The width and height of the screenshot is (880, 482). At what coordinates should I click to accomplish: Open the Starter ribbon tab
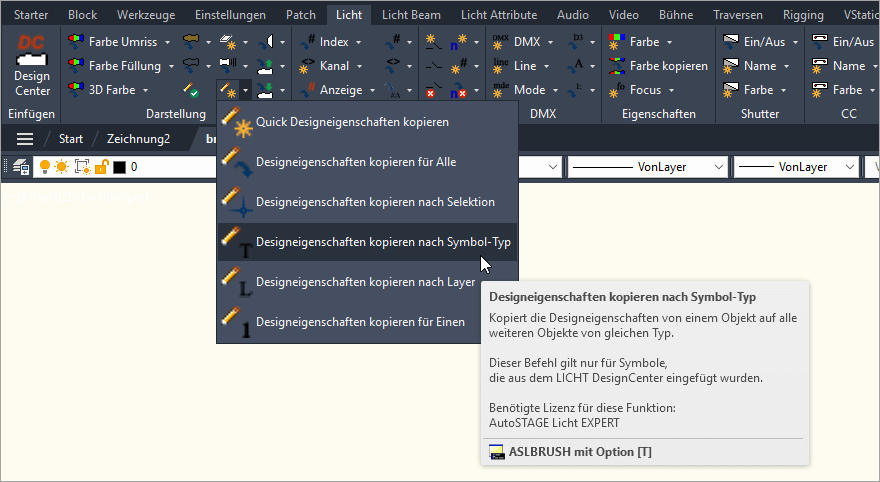click(31, 15)
